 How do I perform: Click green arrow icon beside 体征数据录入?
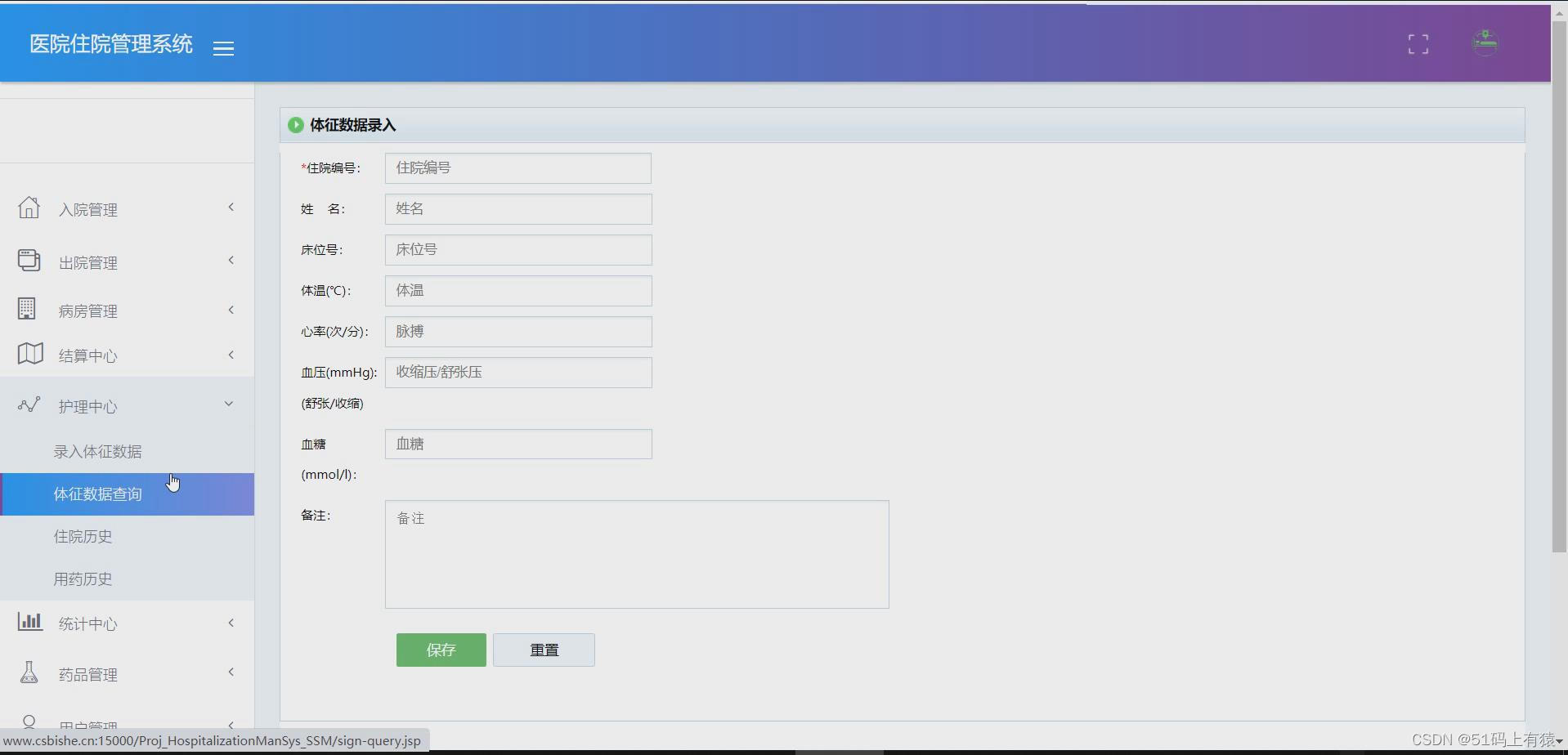(295, 125)
